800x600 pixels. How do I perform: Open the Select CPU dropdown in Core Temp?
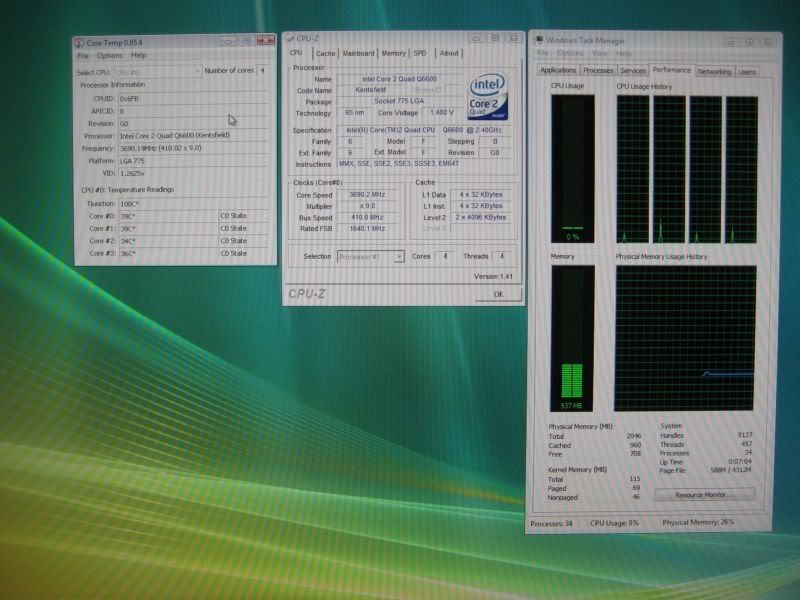tap(158, 72)
